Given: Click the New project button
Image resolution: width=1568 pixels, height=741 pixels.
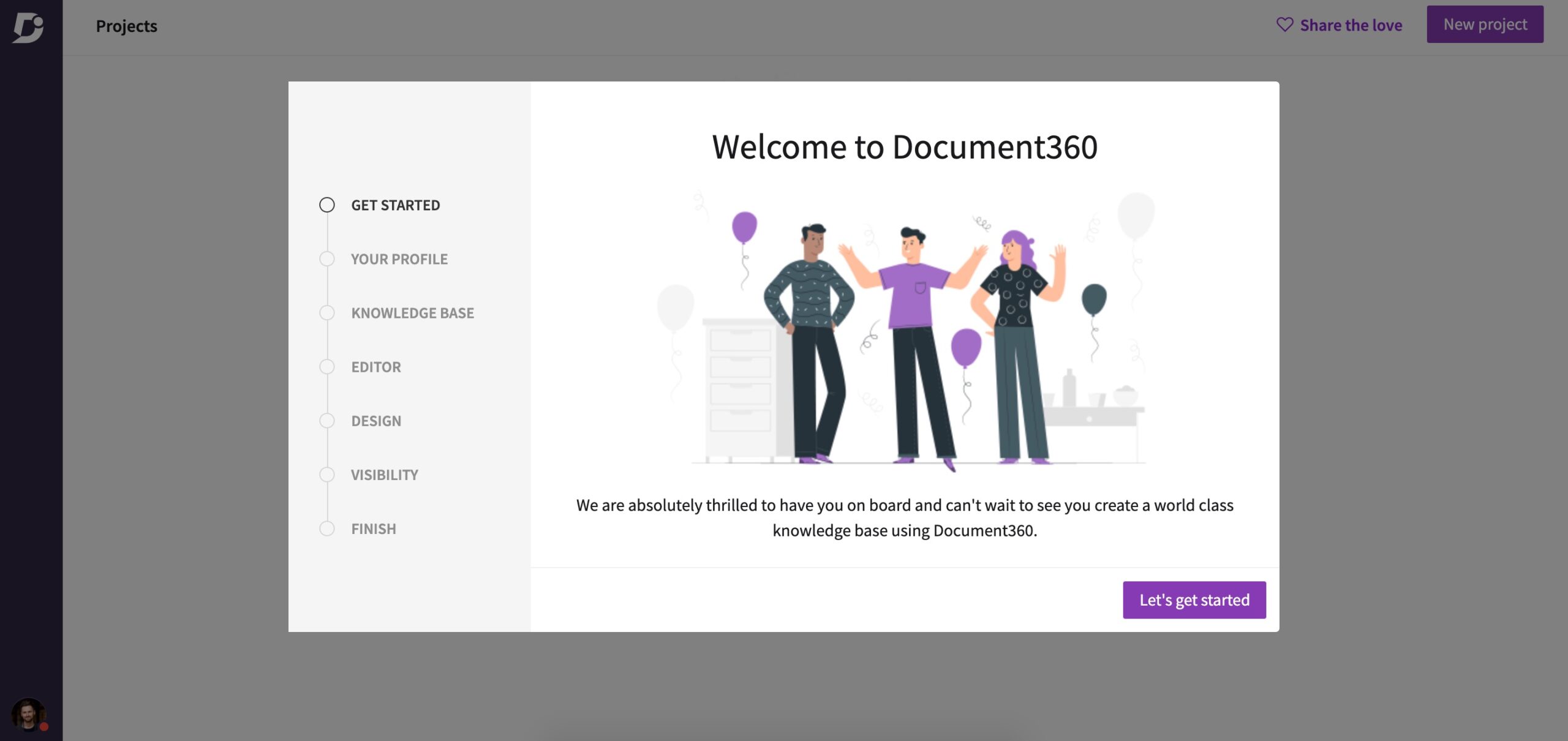Looking at the screenshot, I should point(1484,24).
